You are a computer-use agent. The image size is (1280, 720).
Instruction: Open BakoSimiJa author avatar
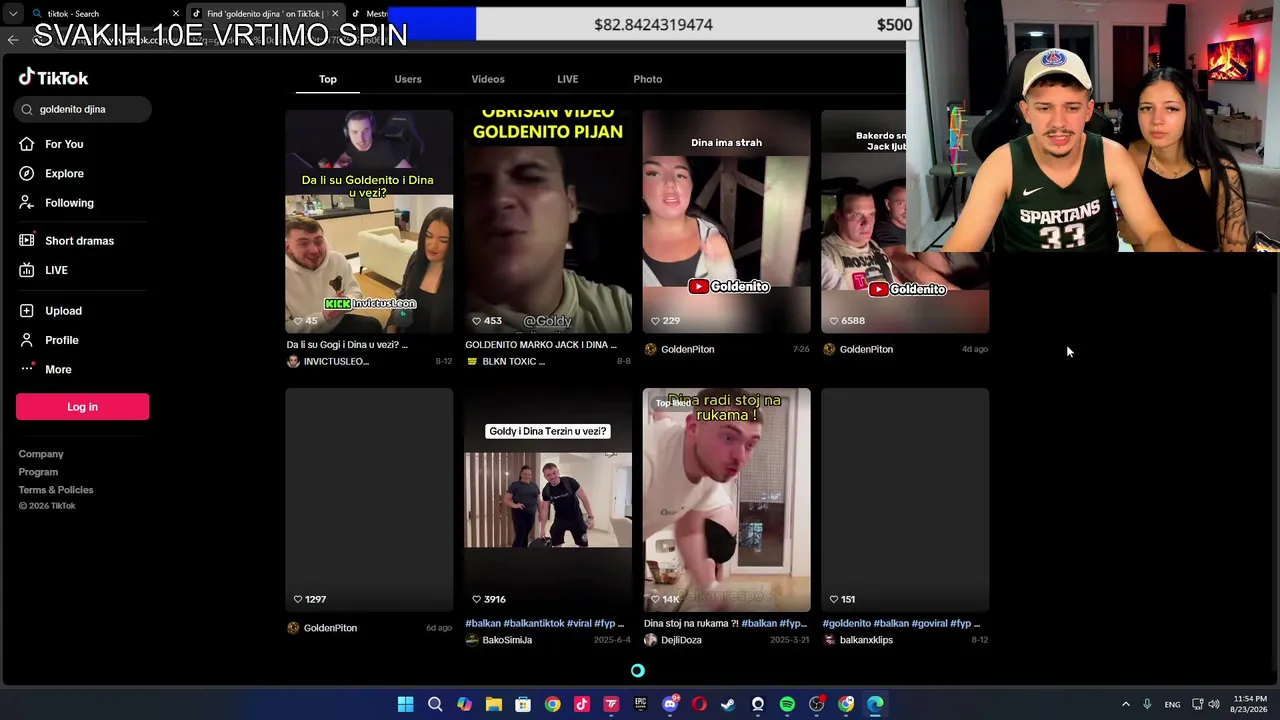pos(472,640)
